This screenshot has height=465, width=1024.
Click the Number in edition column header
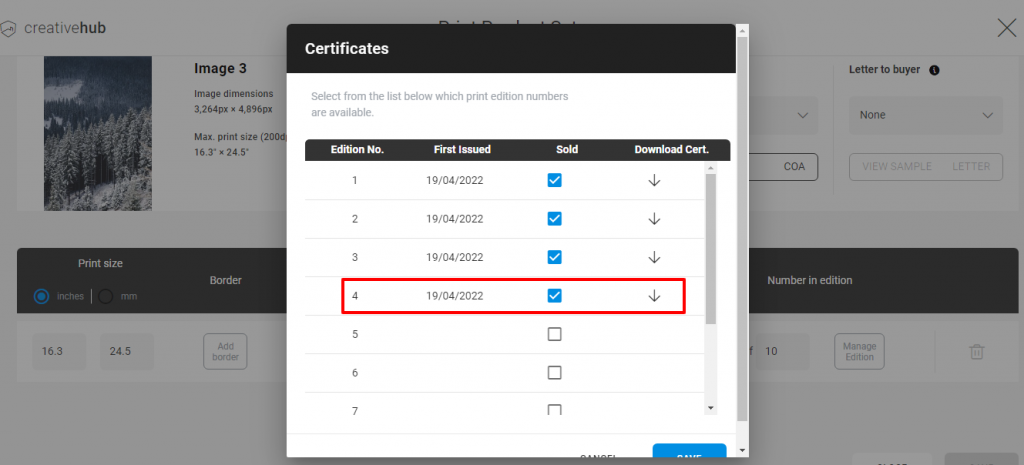(x=809, y=280)
